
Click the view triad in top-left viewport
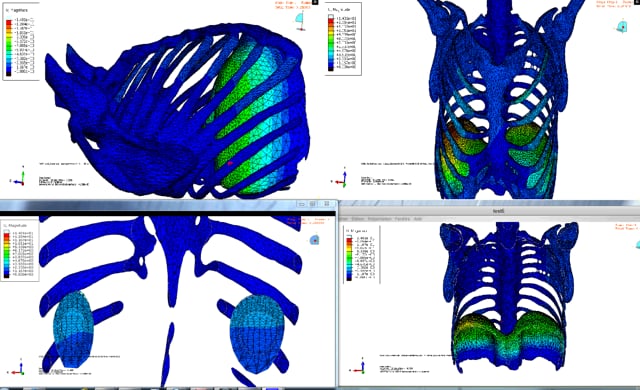(19, 177)
